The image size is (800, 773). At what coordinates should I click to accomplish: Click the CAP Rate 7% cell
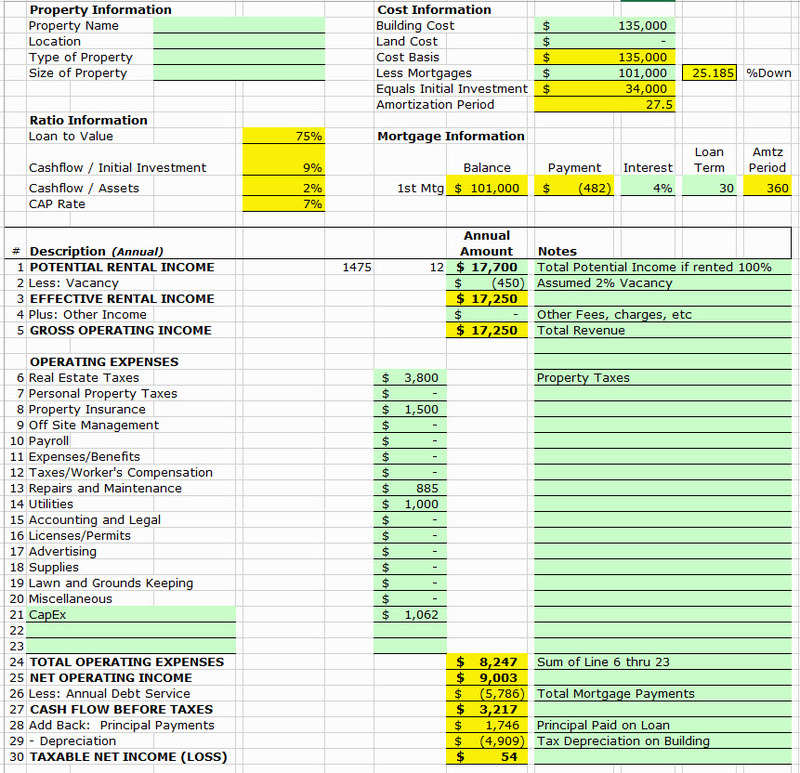(x=284, y=204)
